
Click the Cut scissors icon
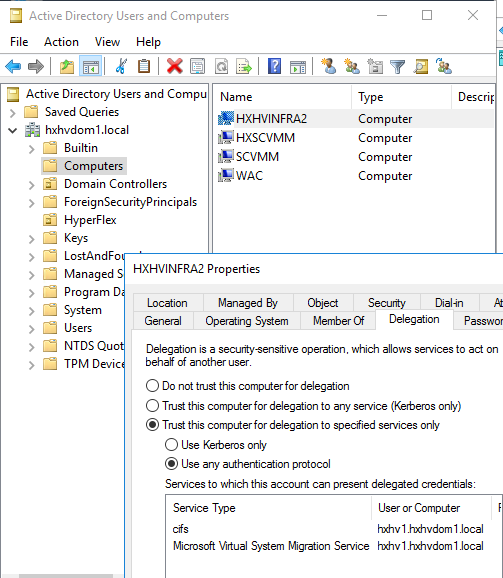tap(121, 67)
